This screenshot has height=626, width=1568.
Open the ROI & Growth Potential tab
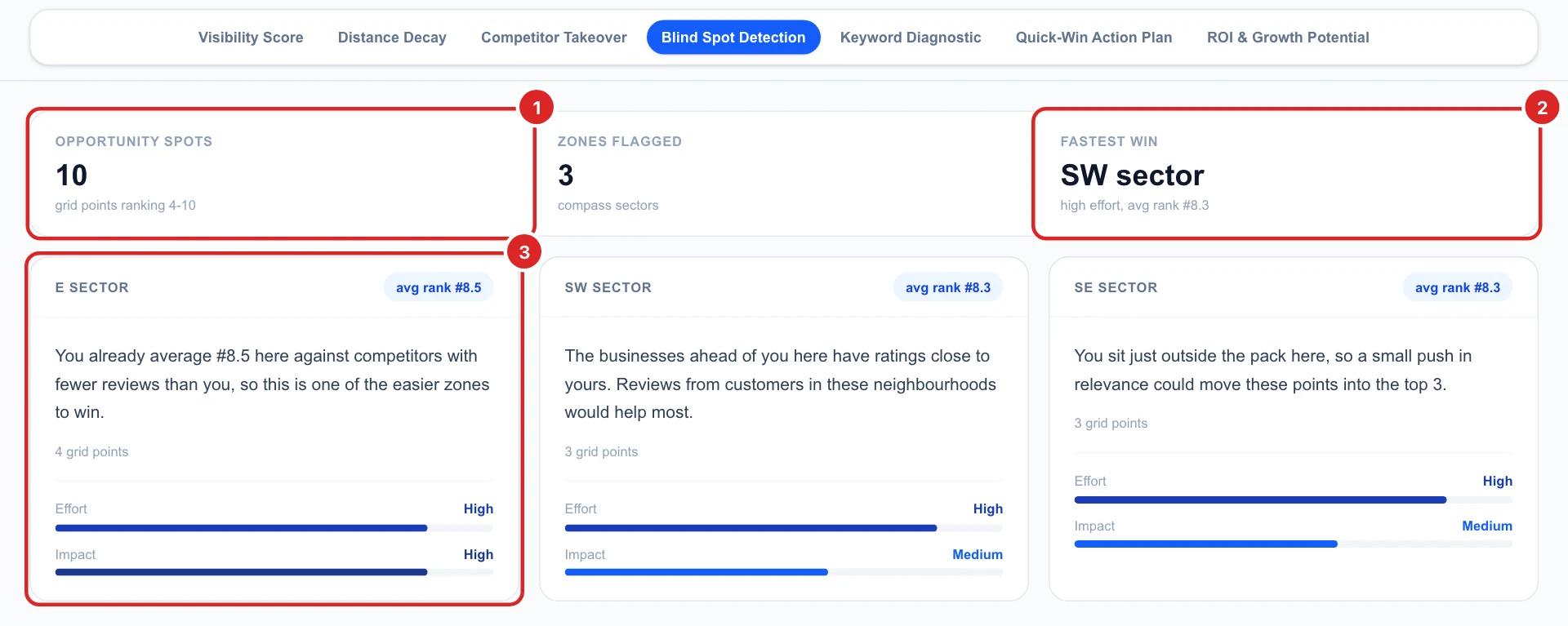pos(1288,38)
